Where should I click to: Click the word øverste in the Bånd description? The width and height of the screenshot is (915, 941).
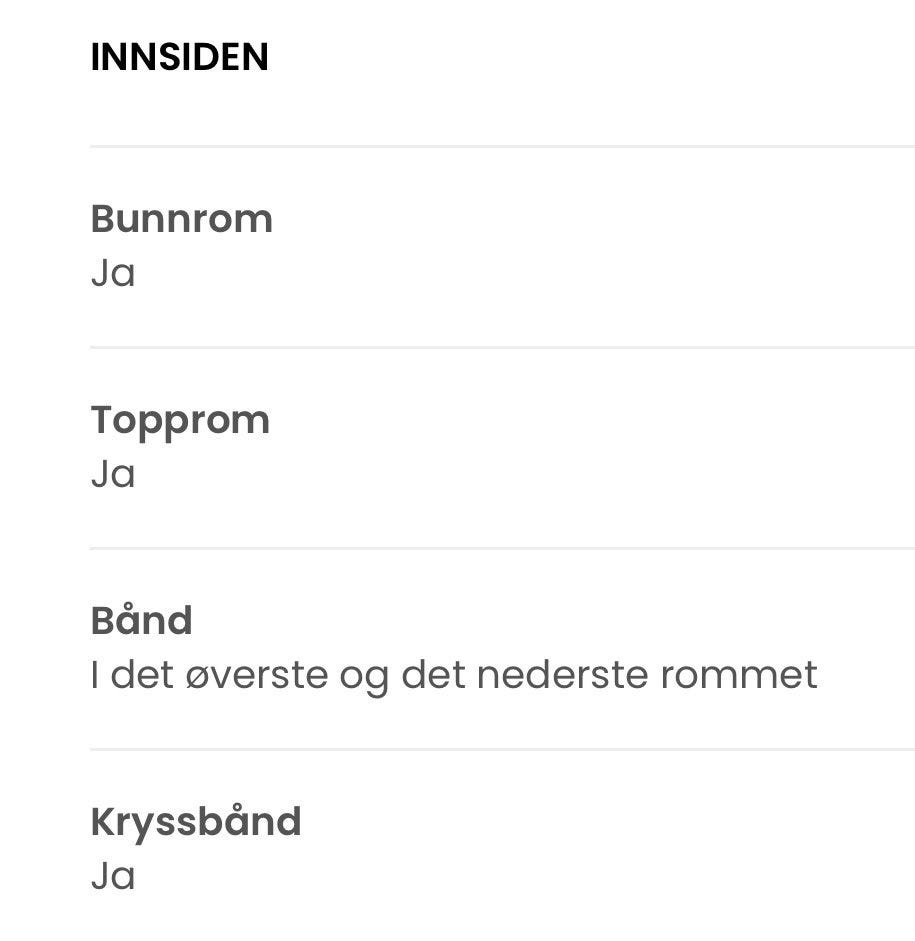point(257,676)
